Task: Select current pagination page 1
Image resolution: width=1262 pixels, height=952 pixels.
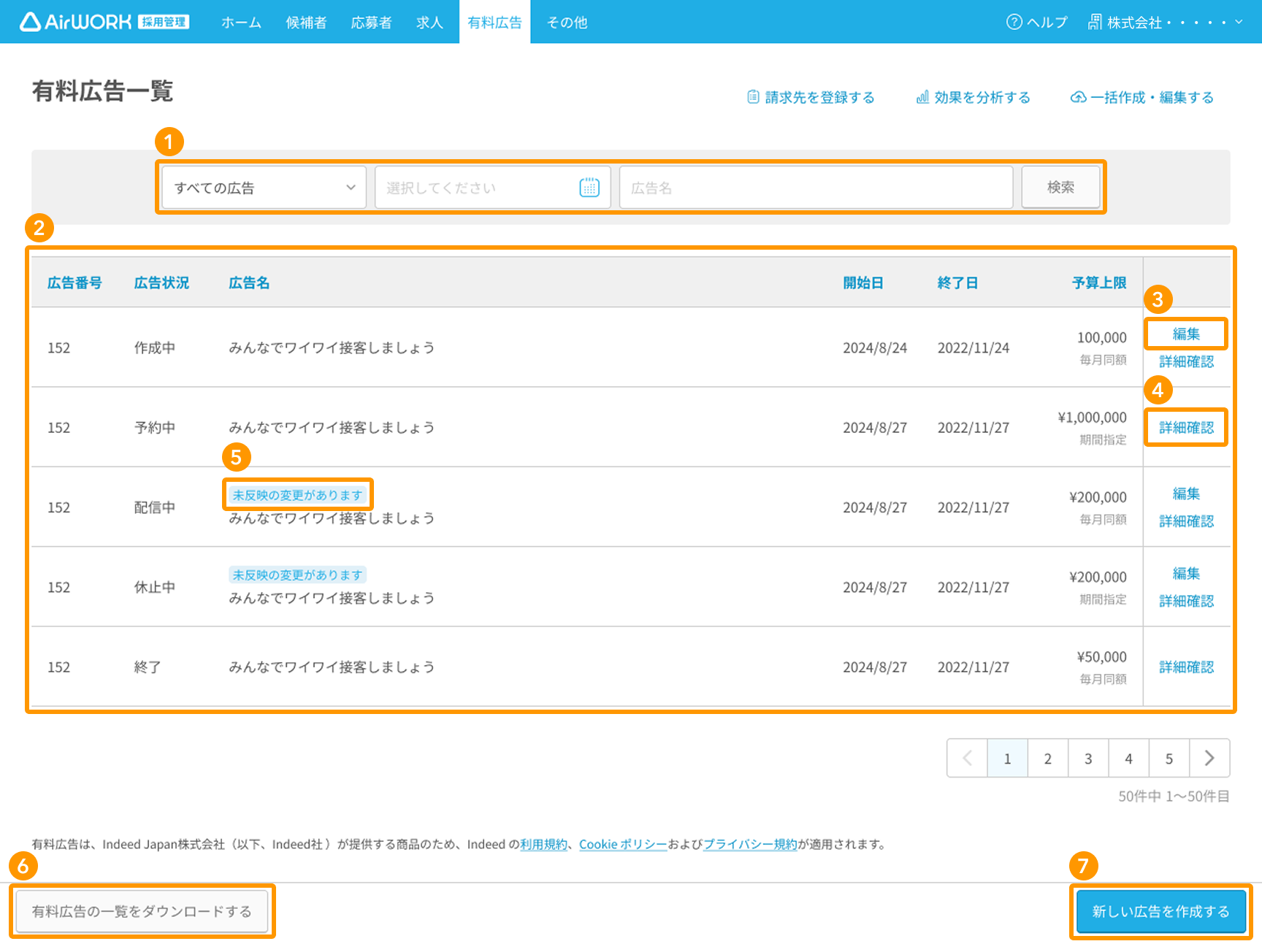Action: coord(1007,759)
